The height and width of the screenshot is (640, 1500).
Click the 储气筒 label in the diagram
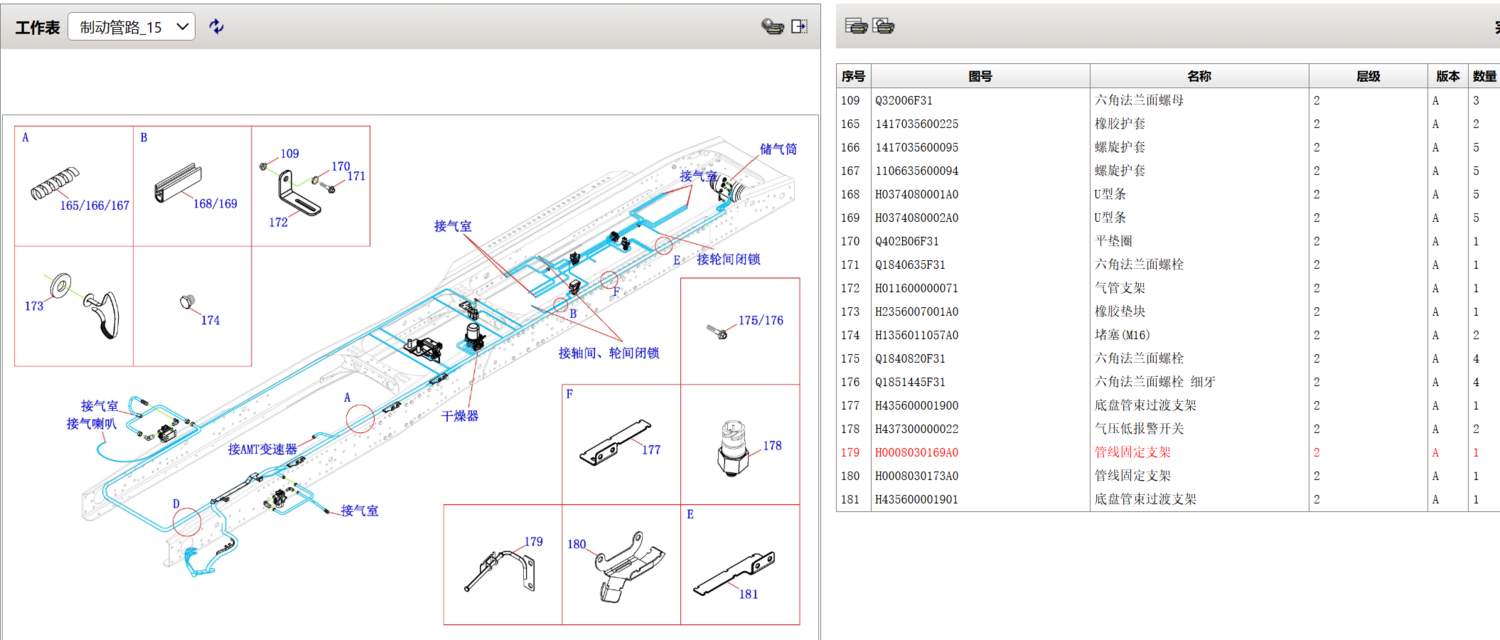[778, 149]
